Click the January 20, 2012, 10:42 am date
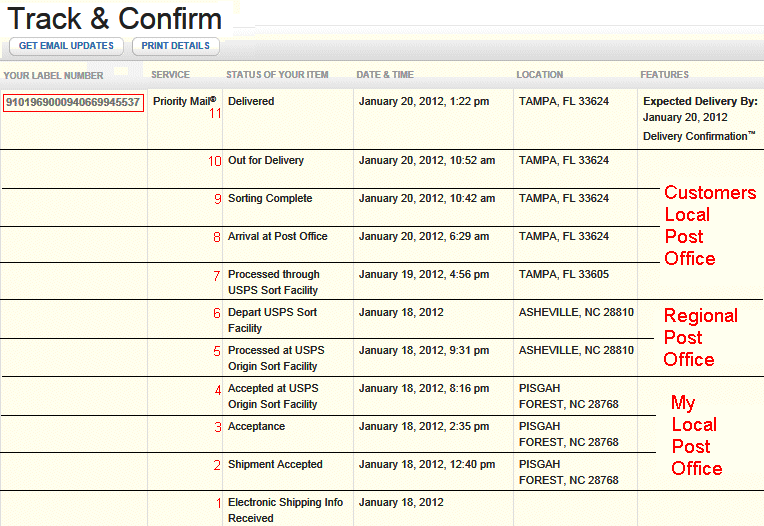The width and height of the screenshot is (764, 526). tap(427, 198)
